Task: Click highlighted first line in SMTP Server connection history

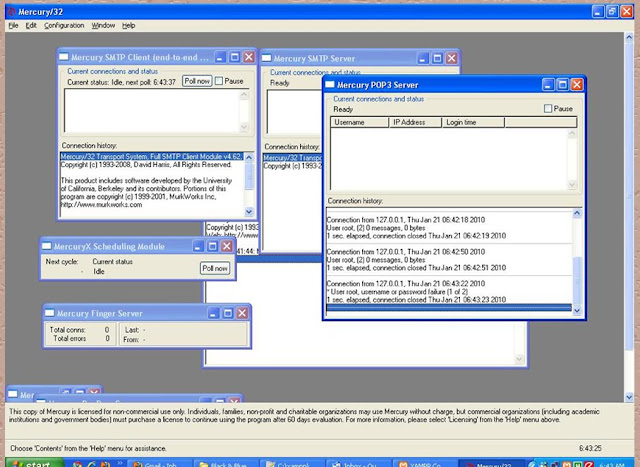Action: (x=293, y=158)
